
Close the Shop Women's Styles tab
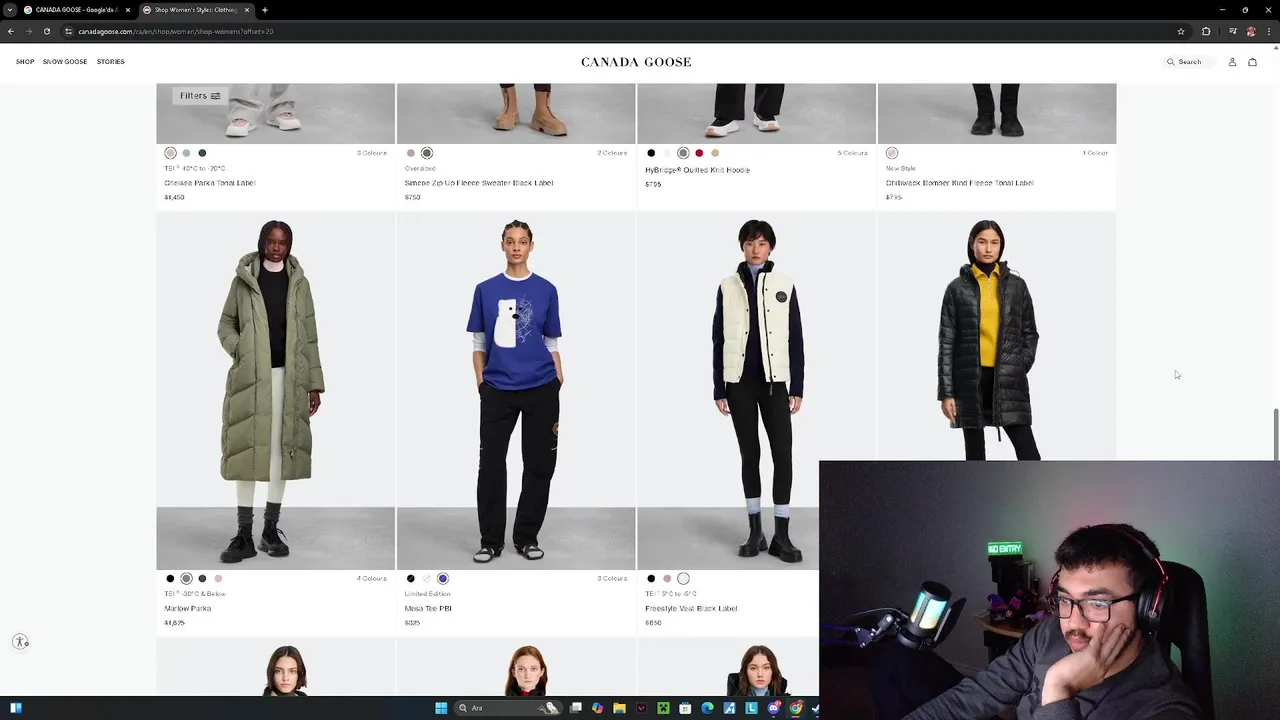pyautogui.click(x=247, y=10)
